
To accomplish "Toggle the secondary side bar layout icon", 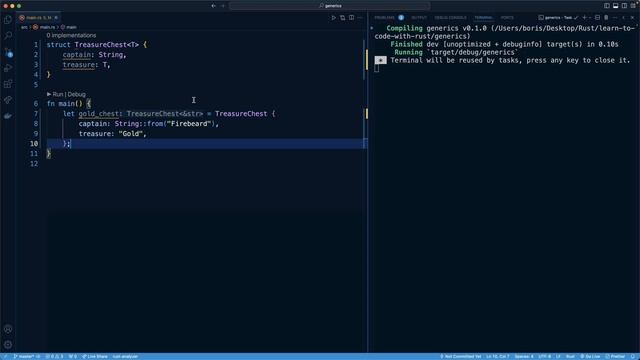I will click(x=624, y=6).
